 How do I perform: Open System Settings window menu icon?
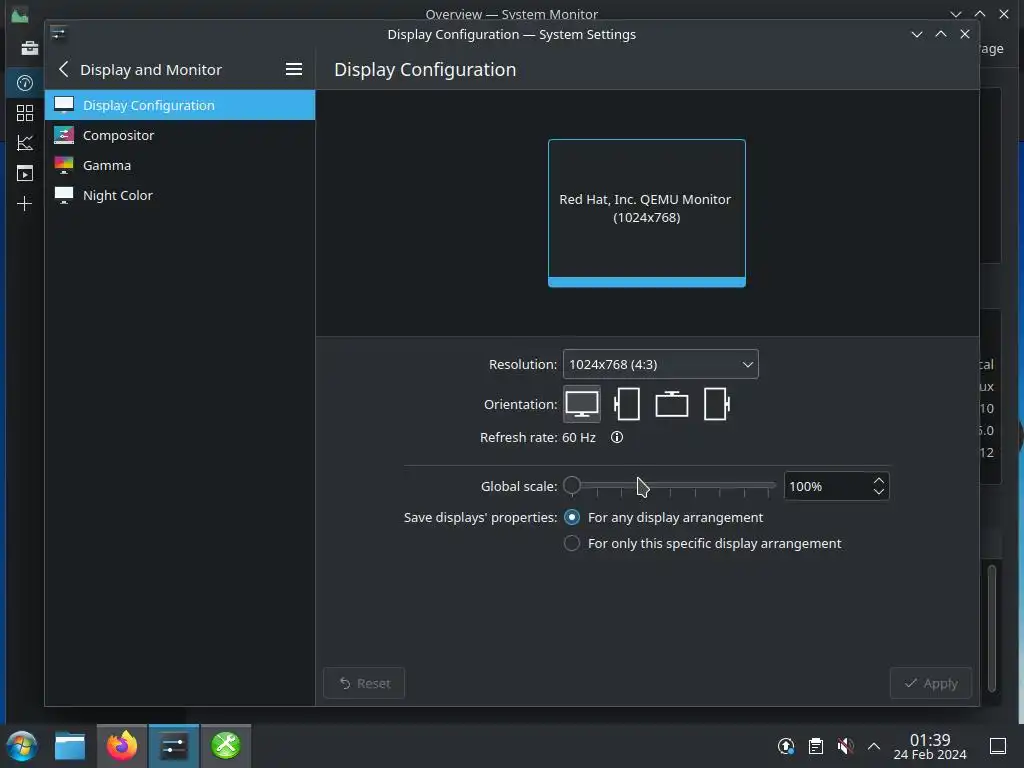[x=58, y=32]
